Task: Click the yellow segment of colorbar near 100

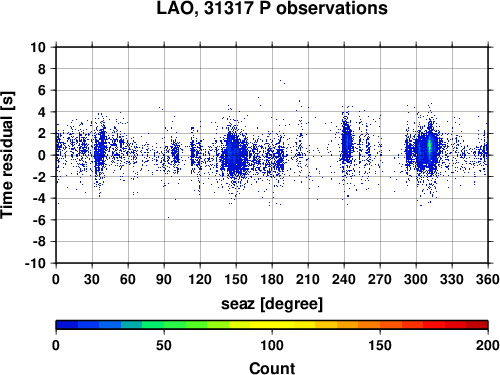Action: pos(272,325)
